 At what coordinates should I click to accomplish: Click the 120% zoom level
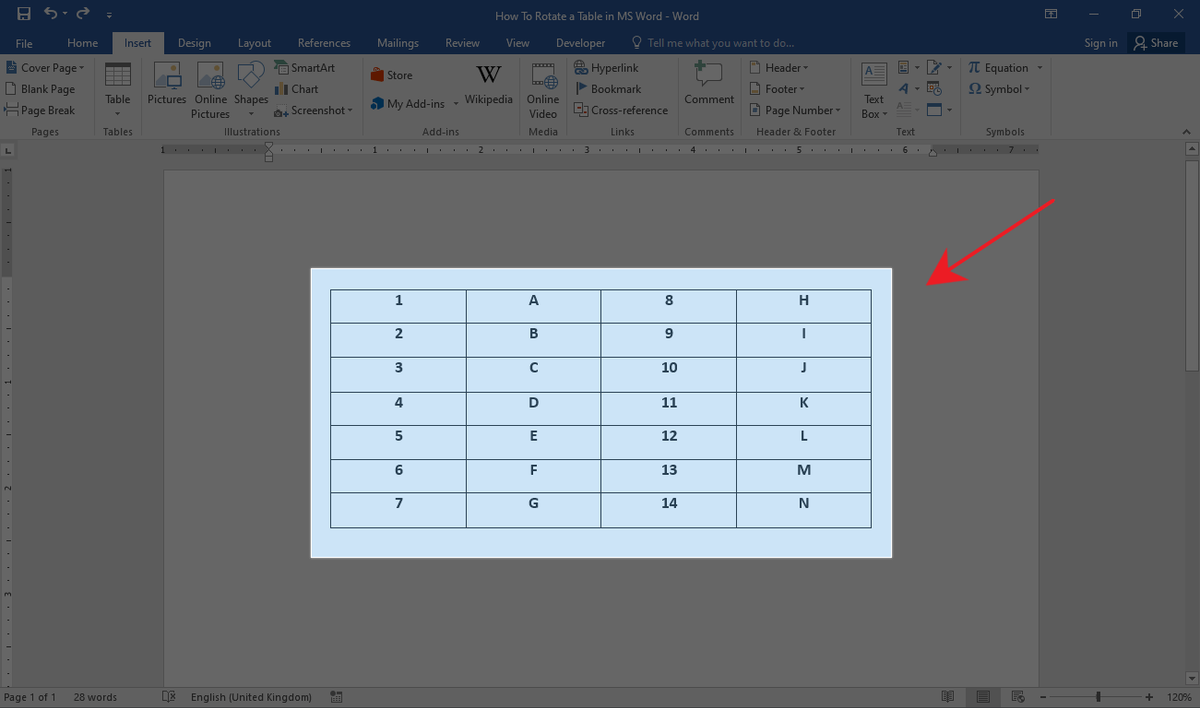pyautogui.click(x=1179, y=697)
